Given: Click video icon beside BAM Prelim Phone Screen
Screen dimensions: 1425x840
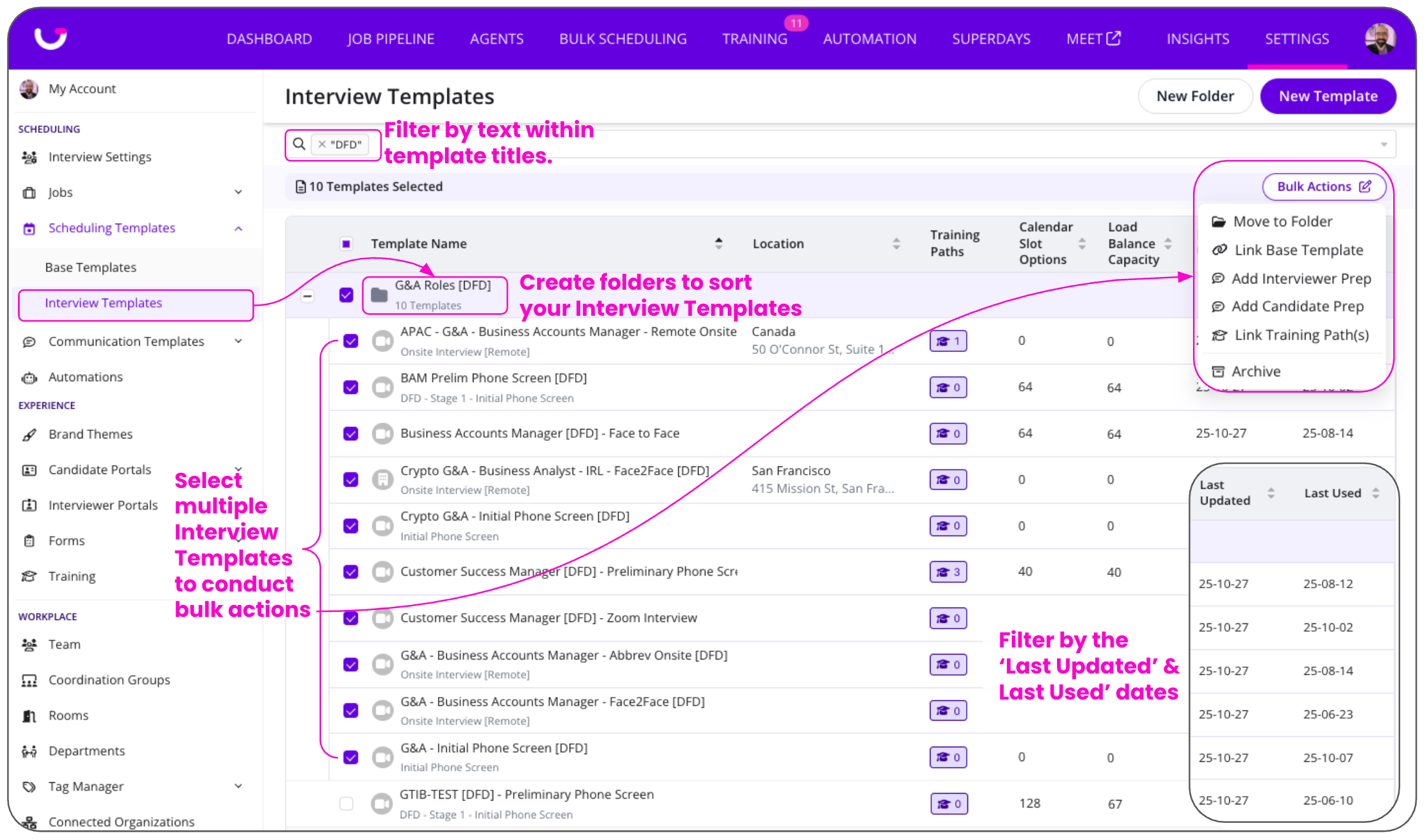Looking at the screenshot, I should [383, 387].
